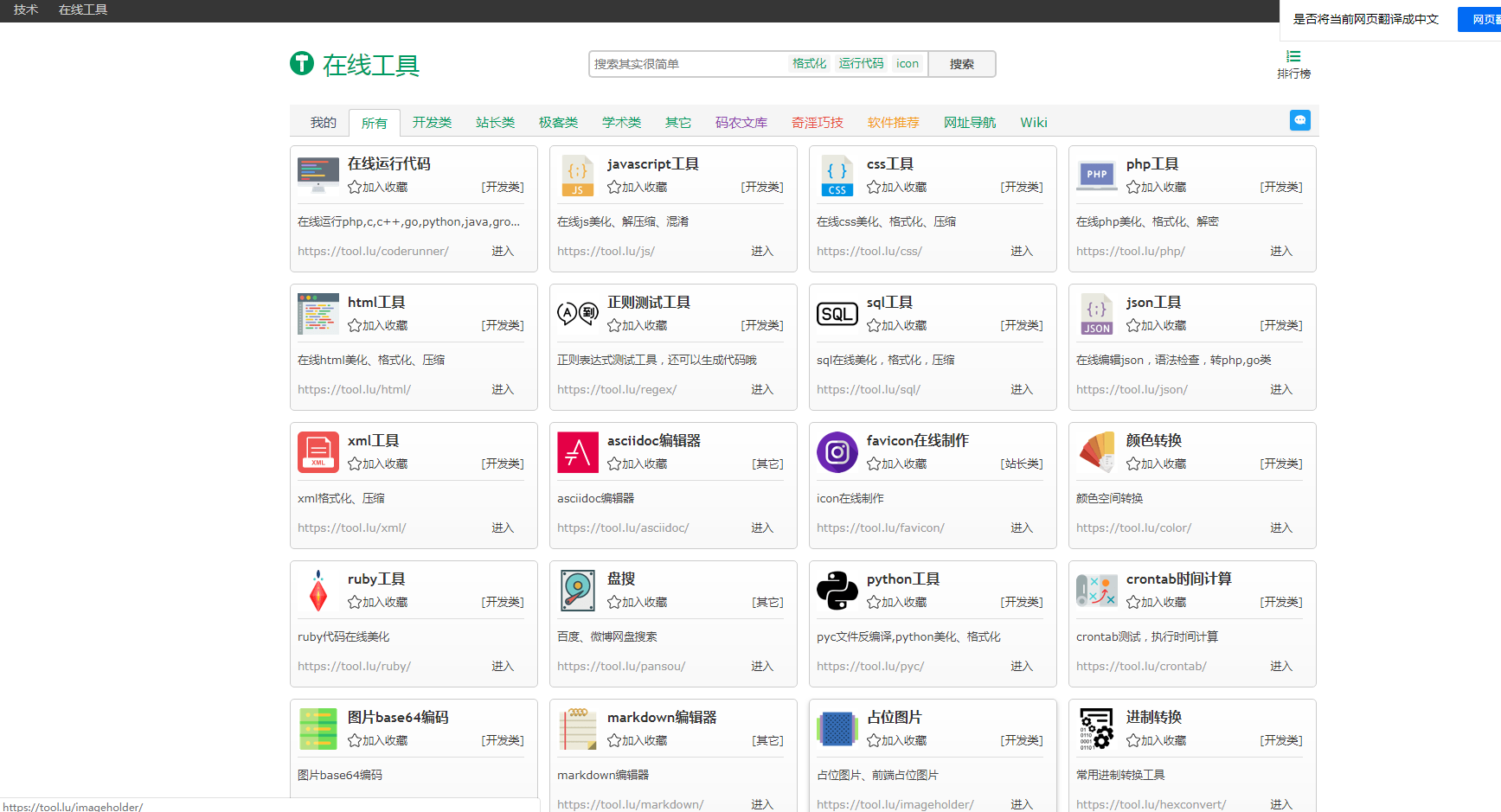Viewport: 1501px width, 812px height.
Task: Add 颜色转换 to favorites
Action: pyautogui.click(x=1157, y=464)
